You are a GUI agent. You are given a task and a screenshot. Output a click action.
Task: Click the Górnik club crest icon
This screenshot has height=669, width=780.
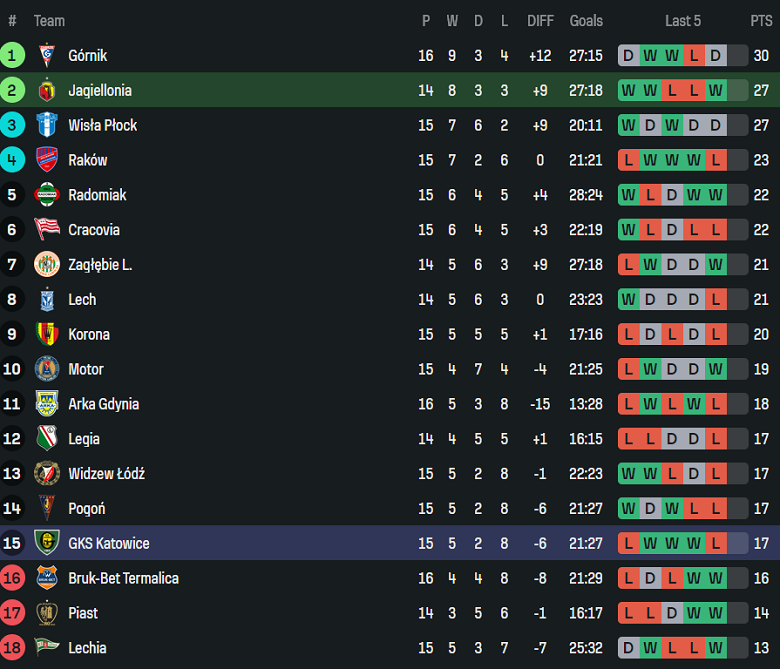tap(47, 56)
